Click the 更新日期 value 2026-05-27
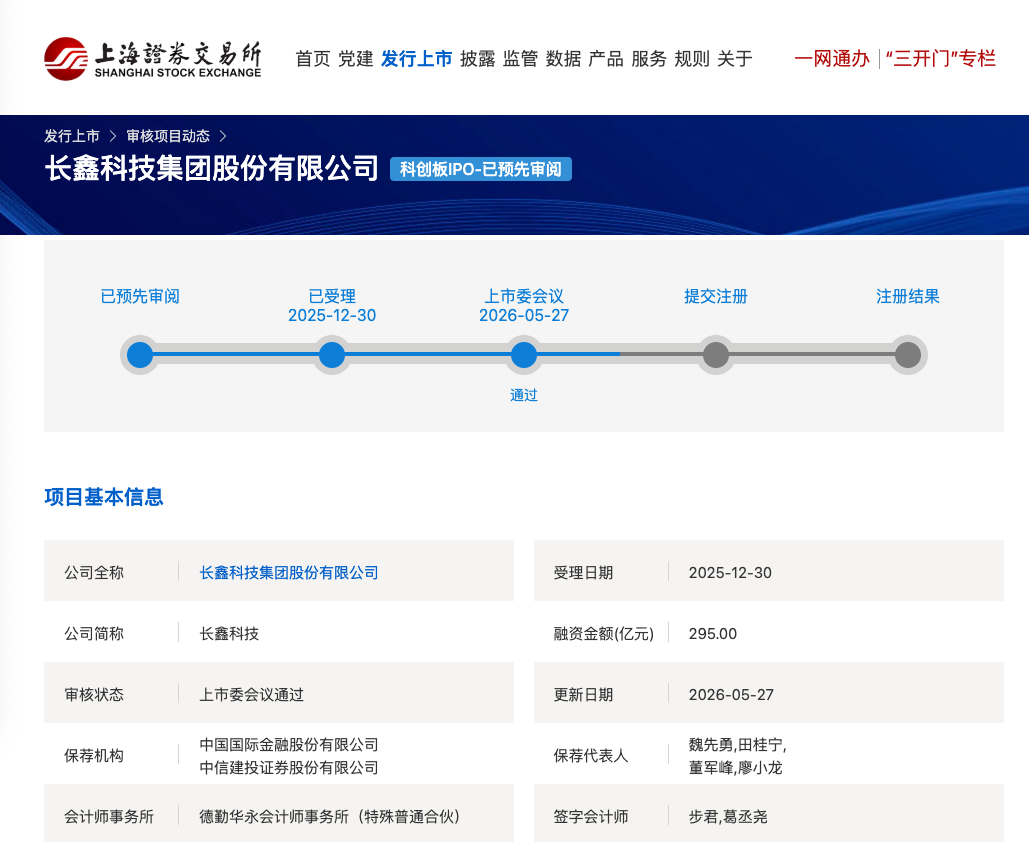Image resolution: width=1029 pixels, height=842 pixels. pos(731,695)
